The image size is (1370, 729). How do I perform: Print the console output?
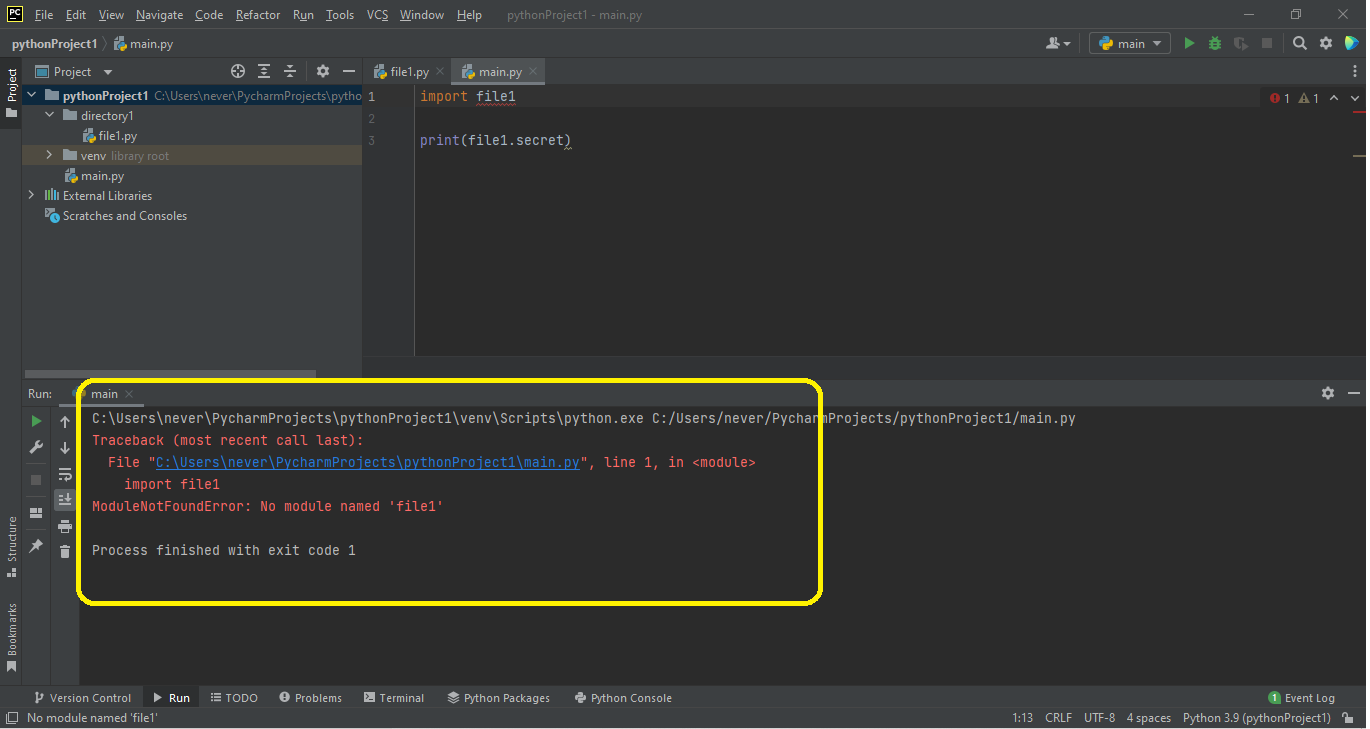[x=64, y=526]
